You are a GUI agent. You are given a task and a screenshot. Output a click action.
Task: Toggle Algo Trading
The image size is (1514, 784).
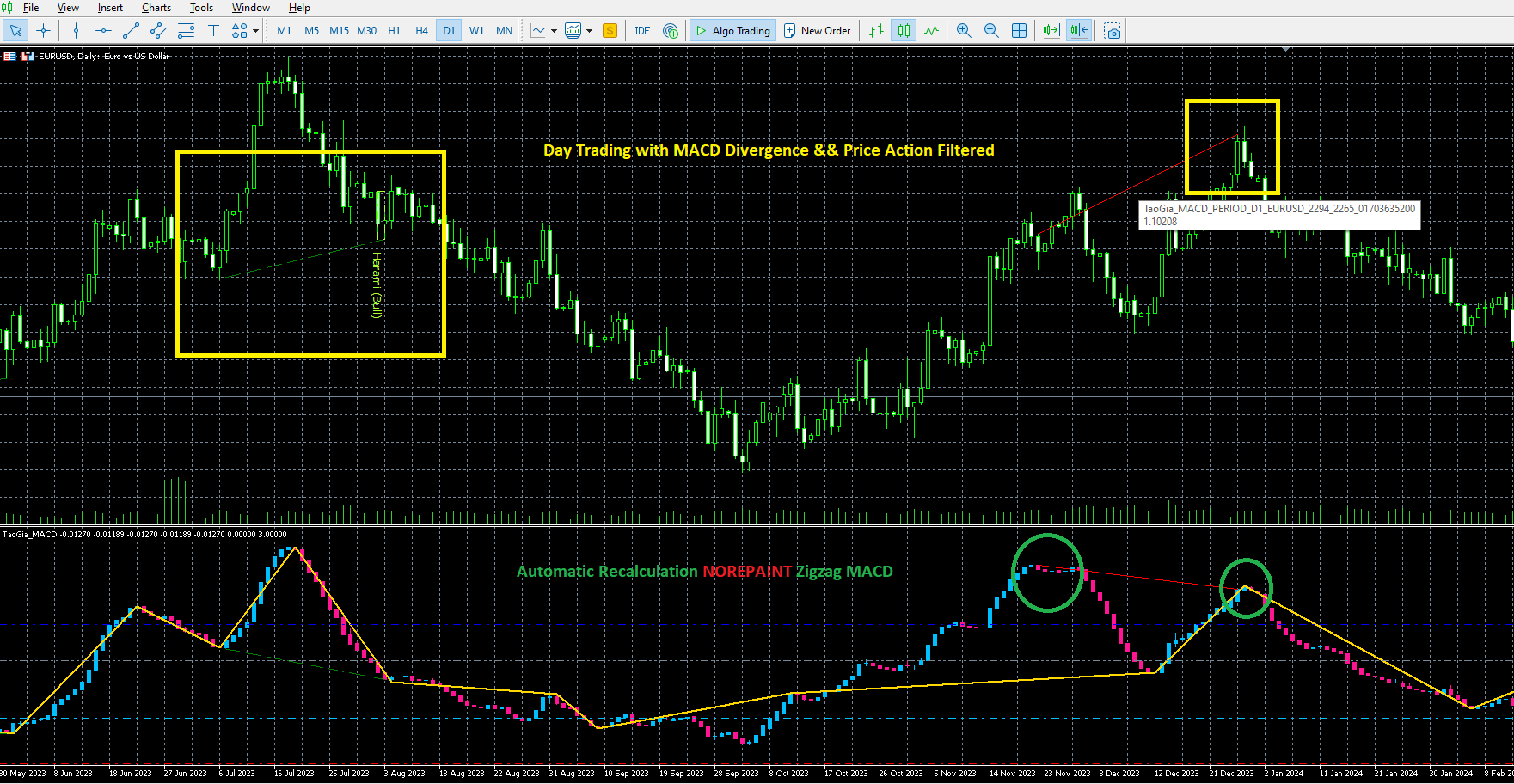coord(732,31)
